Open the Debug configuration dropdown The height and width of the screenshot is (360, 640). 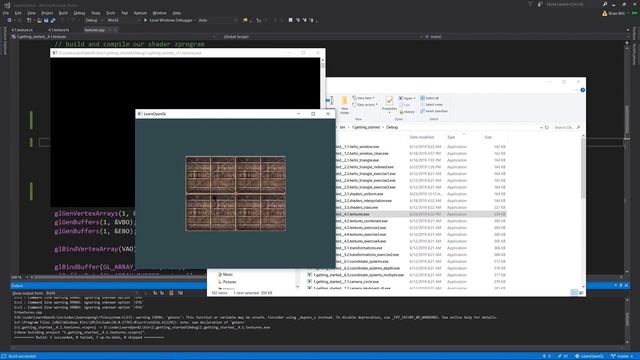click(x=93, y=20)
